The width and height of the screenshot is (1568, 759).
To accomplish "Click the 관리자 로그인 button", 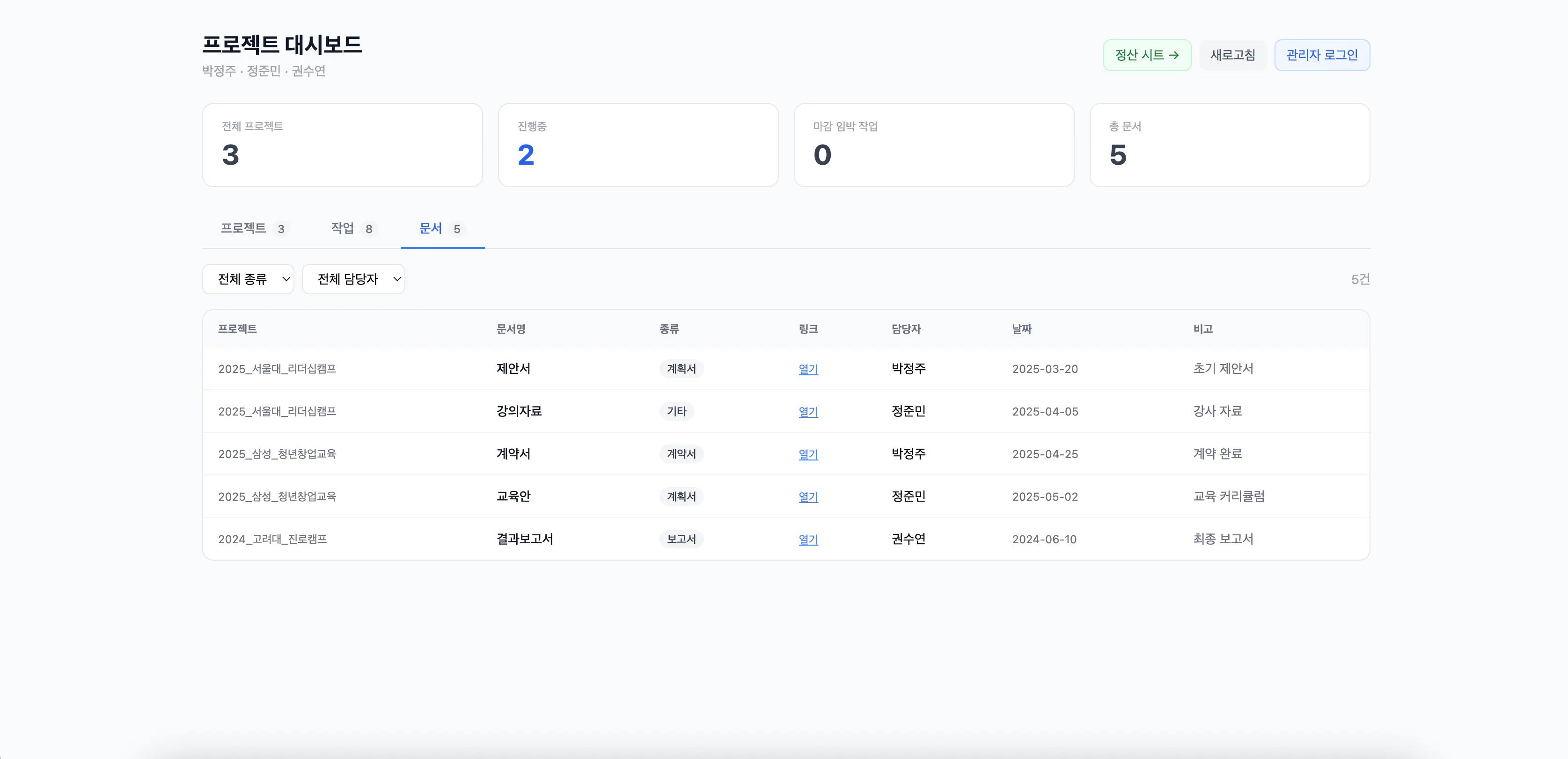I will (1322, 55).
